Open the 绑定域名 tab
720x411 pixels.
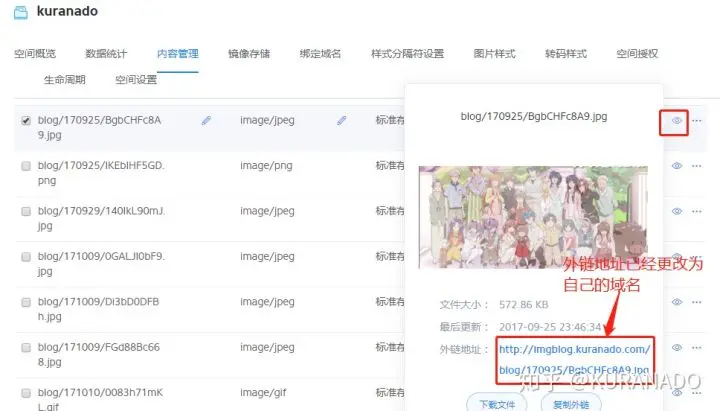(320, 54)
